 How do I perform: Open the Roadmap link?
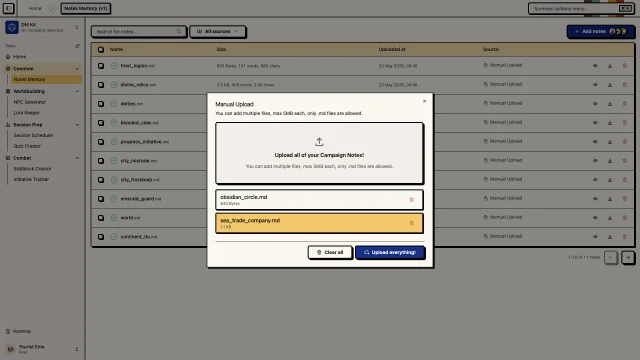(18, 331)
